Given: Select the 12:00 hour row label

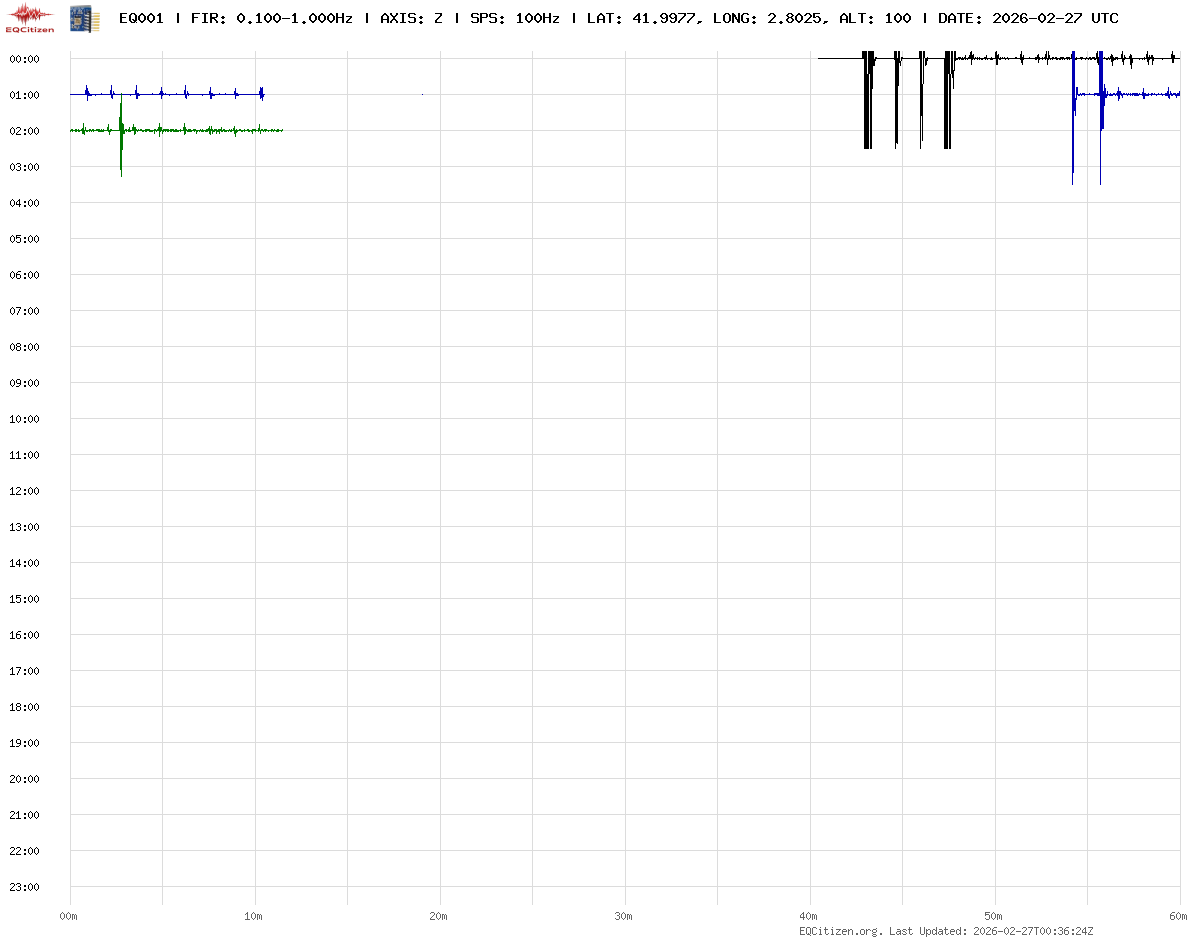Looking at the screenshot, I should pos(24,491).
